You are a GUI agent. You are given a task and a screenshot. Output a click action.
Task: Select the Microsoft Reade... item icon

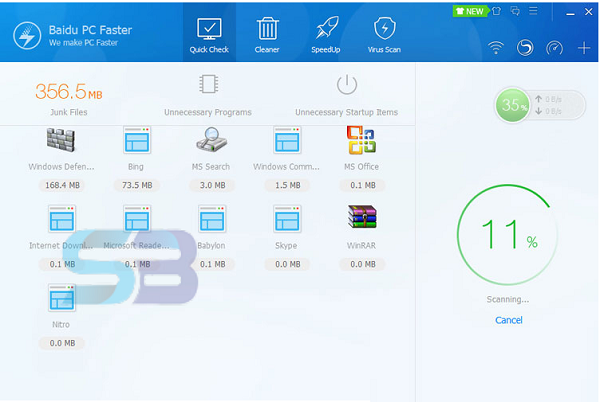tap(137, 219)
